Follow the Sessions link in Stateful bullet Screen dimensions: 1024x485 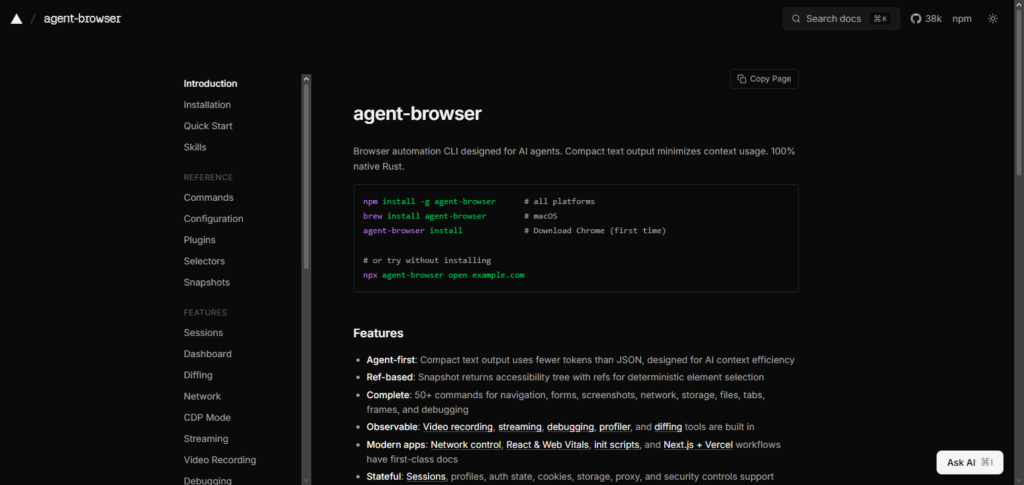coord(426,477)
